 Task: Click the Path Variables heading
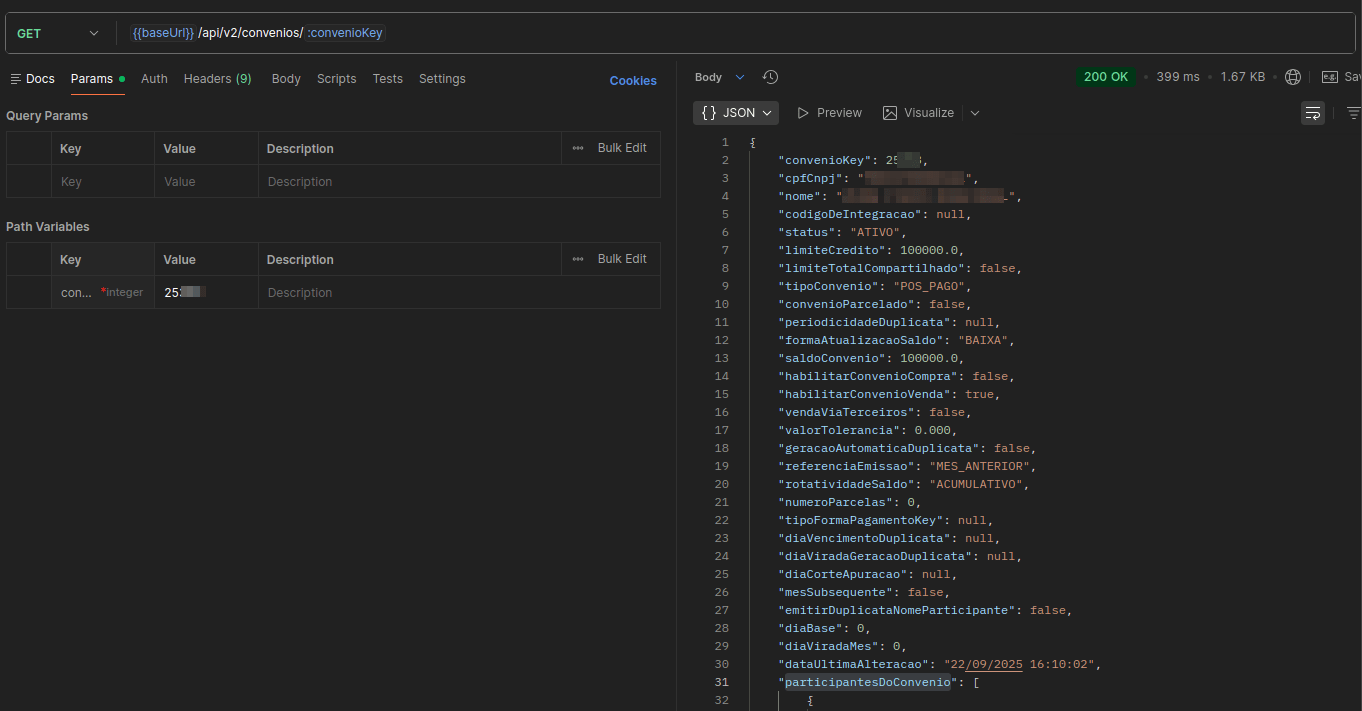[x=48, y=227]
